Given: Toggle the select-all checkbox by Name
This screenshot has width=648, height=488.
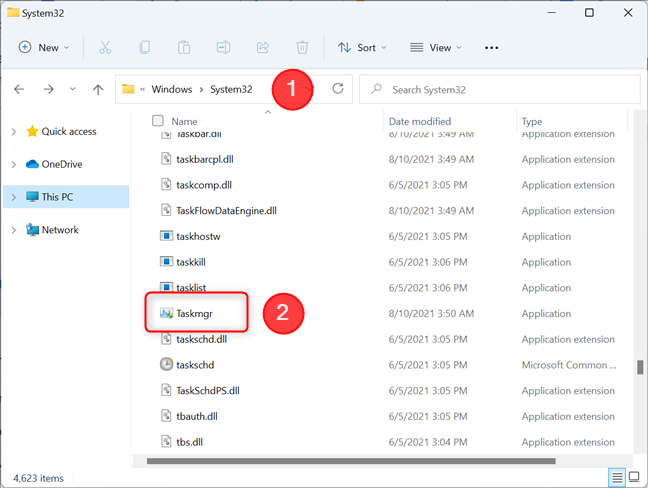Looking at the screenshot, I should coord(157,121).
